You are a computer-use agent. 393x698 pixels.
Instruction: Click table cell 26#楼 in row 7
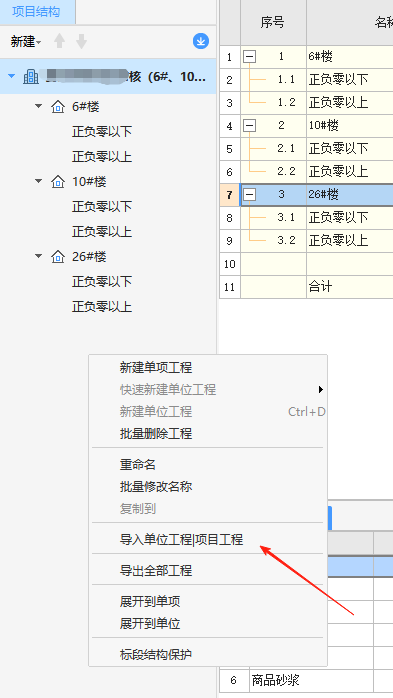(x=349, y=195)
